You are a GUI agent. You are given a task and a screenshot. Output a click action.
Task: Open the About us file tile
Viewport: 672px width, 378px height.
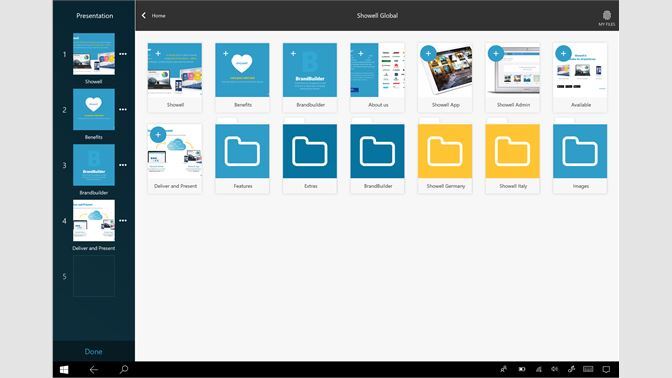click(377, 78)
